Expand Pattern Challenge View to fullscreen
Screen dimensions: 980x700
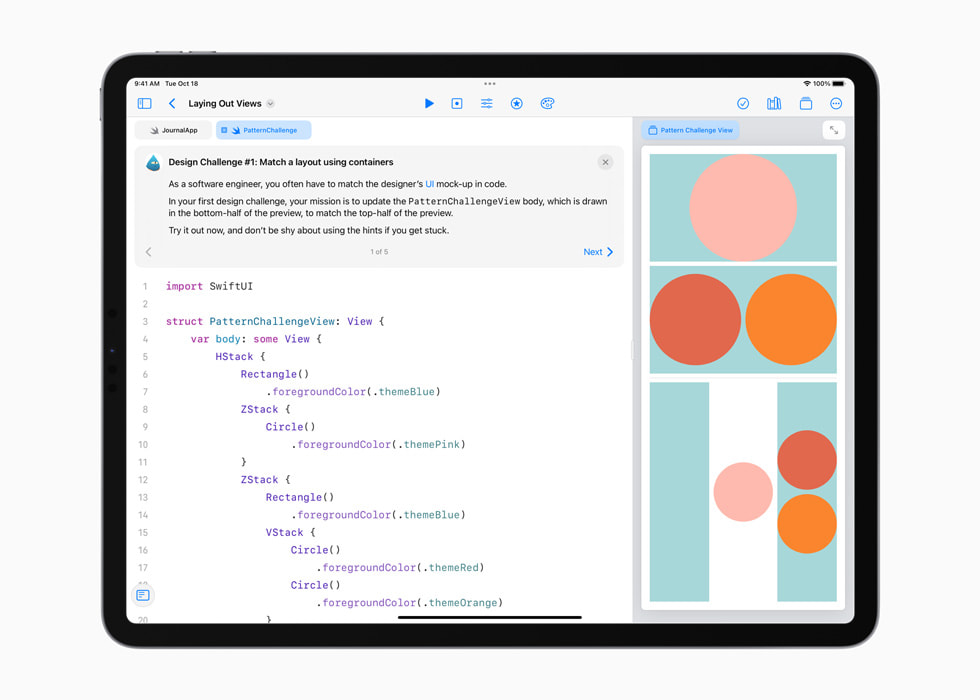pos(834,130)
